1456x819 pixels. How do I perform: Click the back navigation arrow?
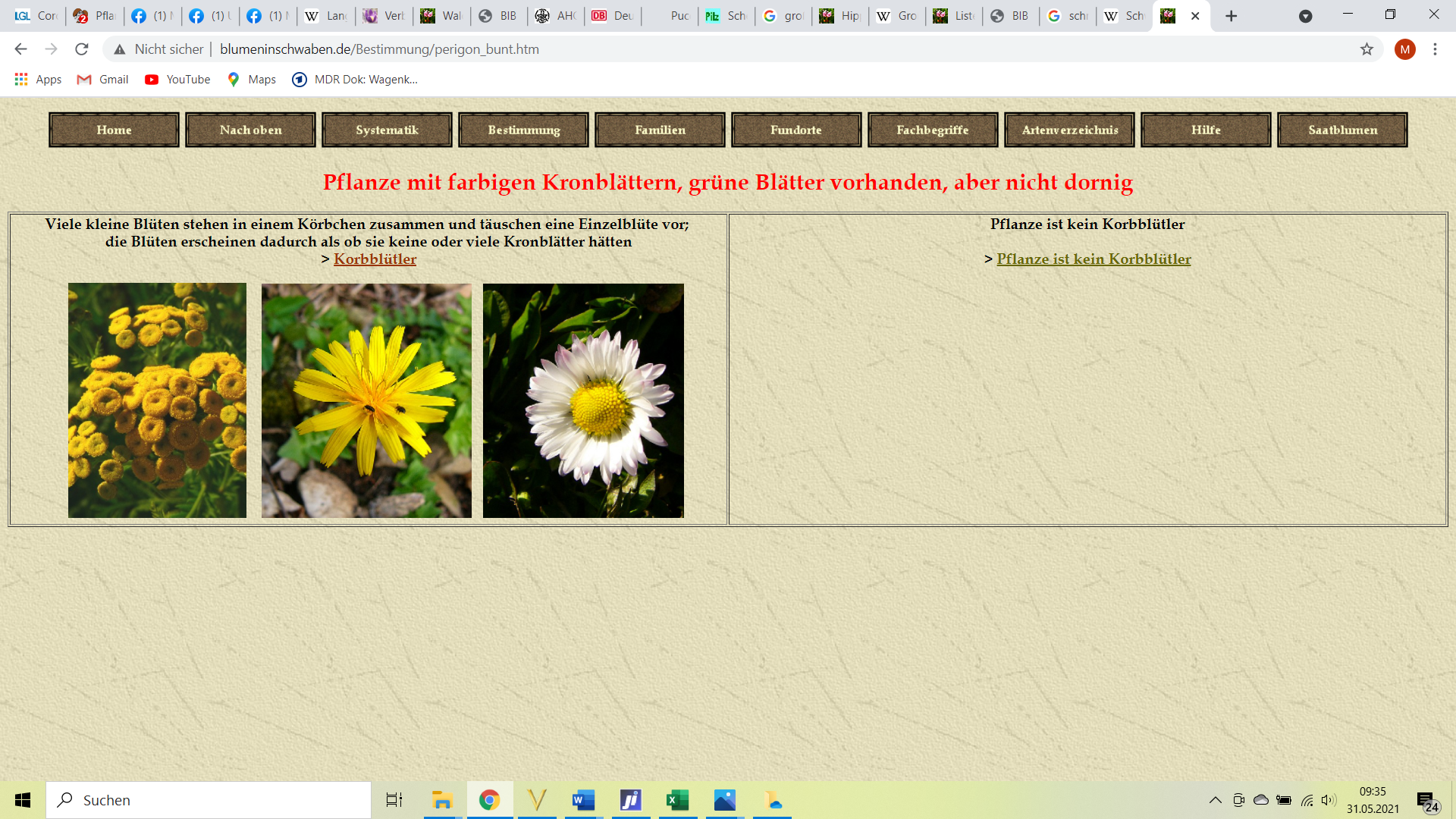click(20, 49)
